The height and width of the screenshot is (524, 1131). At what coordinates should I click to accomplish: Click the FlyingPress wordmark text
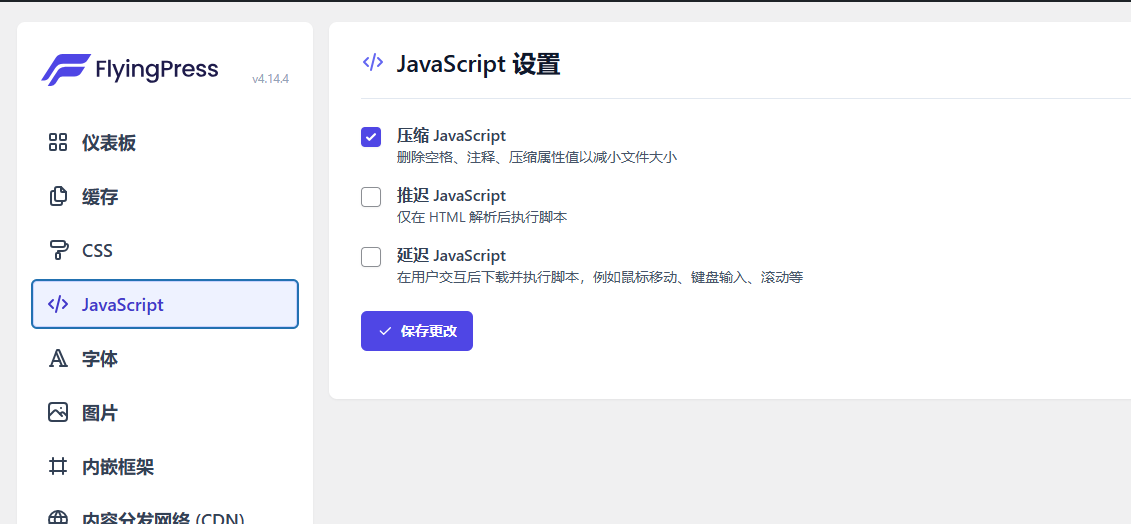tap(156, 69)
